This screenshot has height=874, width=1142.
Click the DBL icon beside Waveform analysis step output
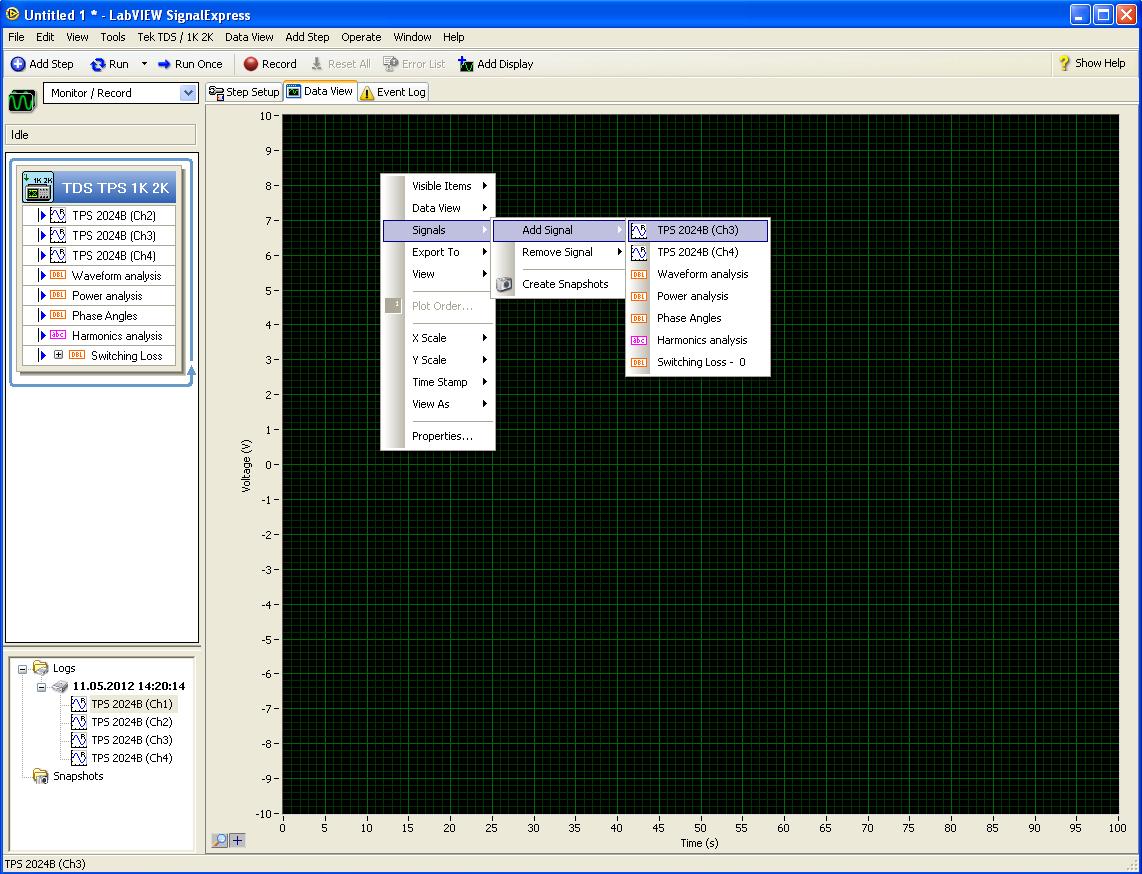click(x=58, y=275)
